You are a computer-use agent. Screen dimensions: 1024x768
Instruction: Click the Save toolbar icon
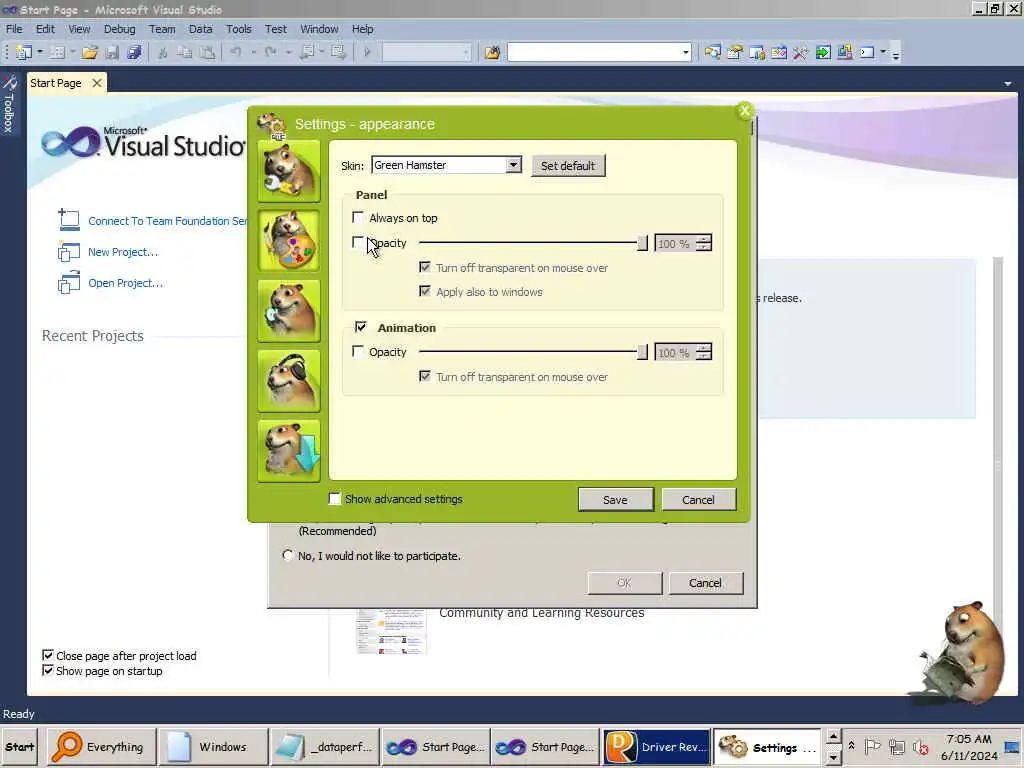[x=112, y=52]
